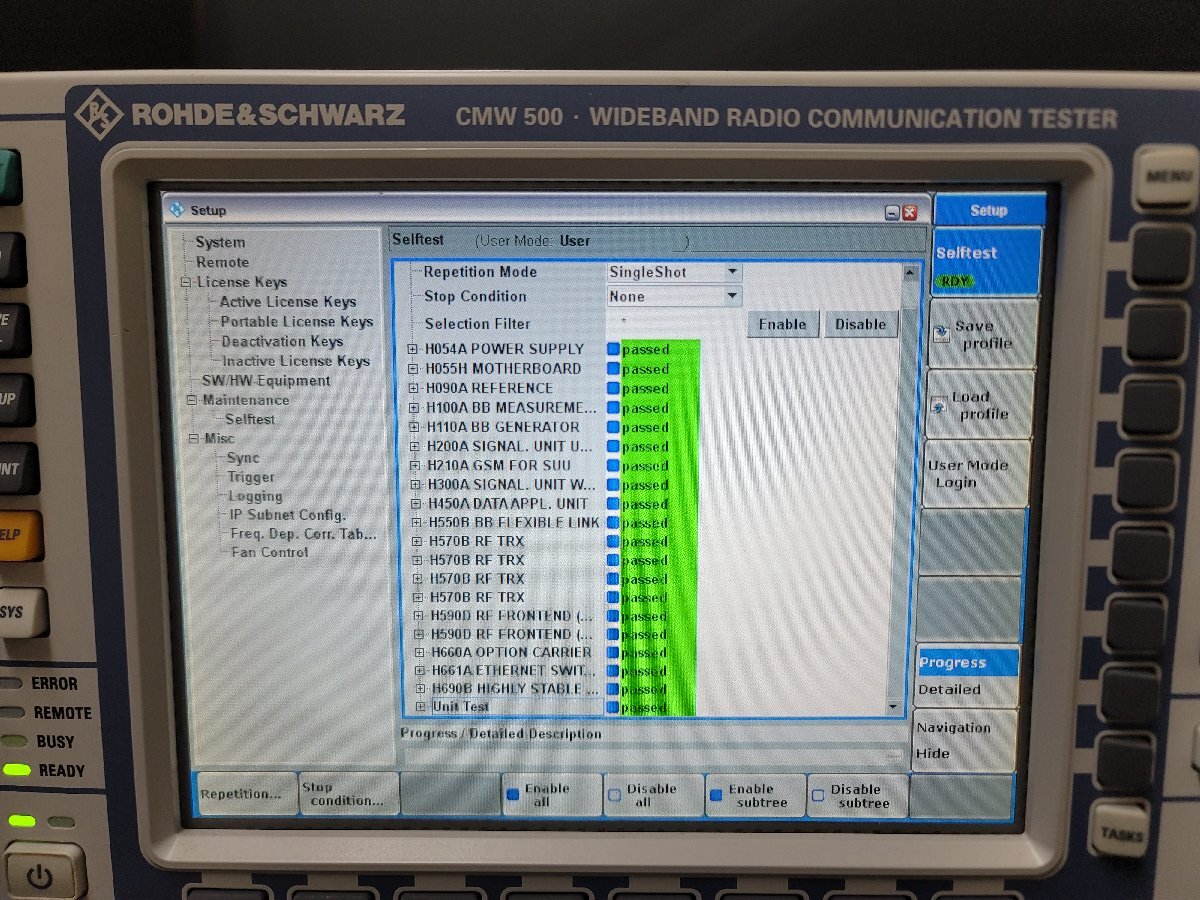The image size is (1200, 900).
Task: Collapse the Maintenance tree node
Action: point(193,400)
